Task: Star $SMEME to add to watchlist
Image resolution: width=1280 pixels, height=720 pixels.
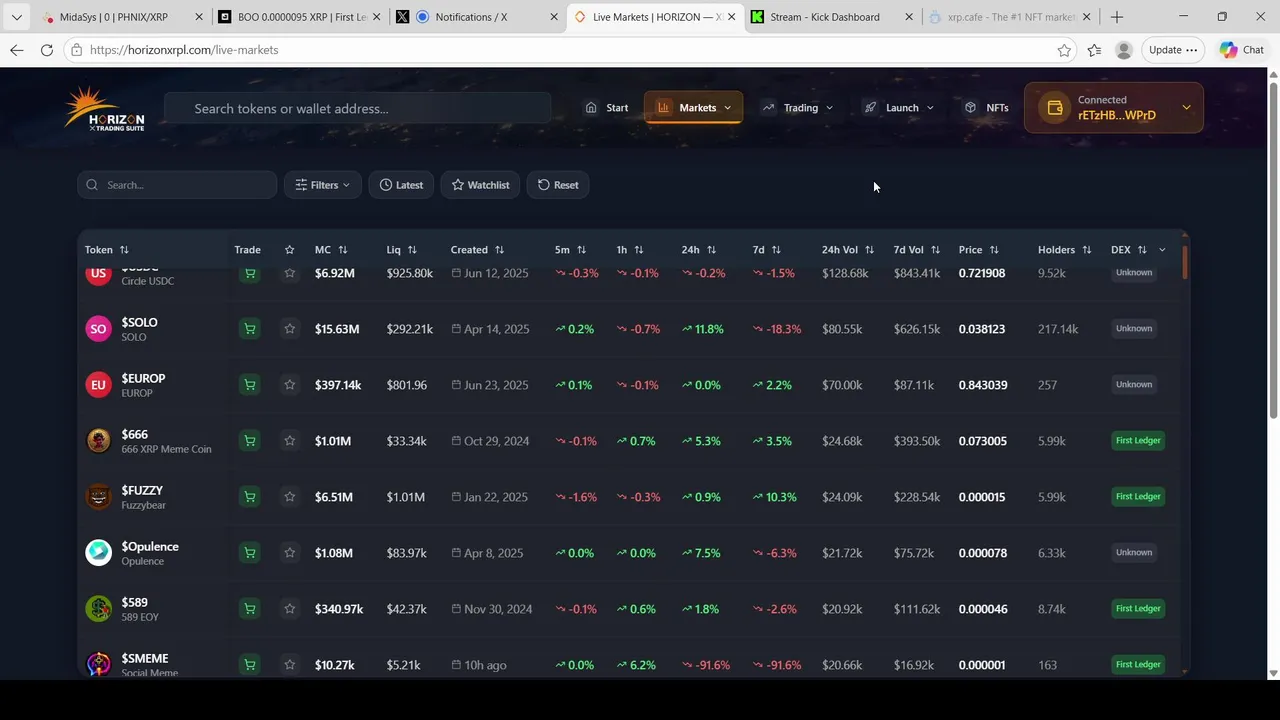Action: tap(289, 665)
